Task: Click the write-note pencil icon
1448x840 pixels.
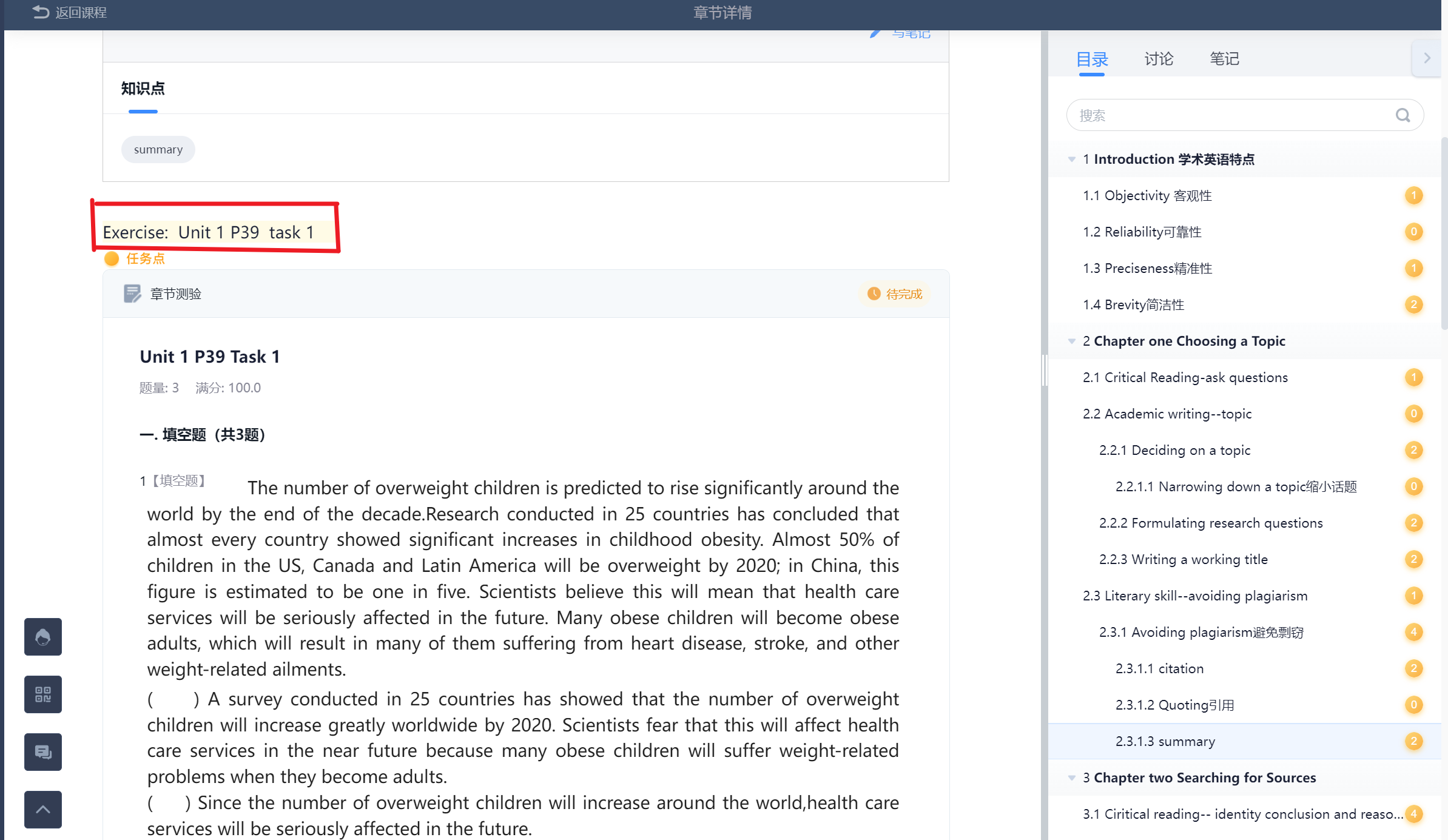Action: pyautogui.click(x=875, y=34)
